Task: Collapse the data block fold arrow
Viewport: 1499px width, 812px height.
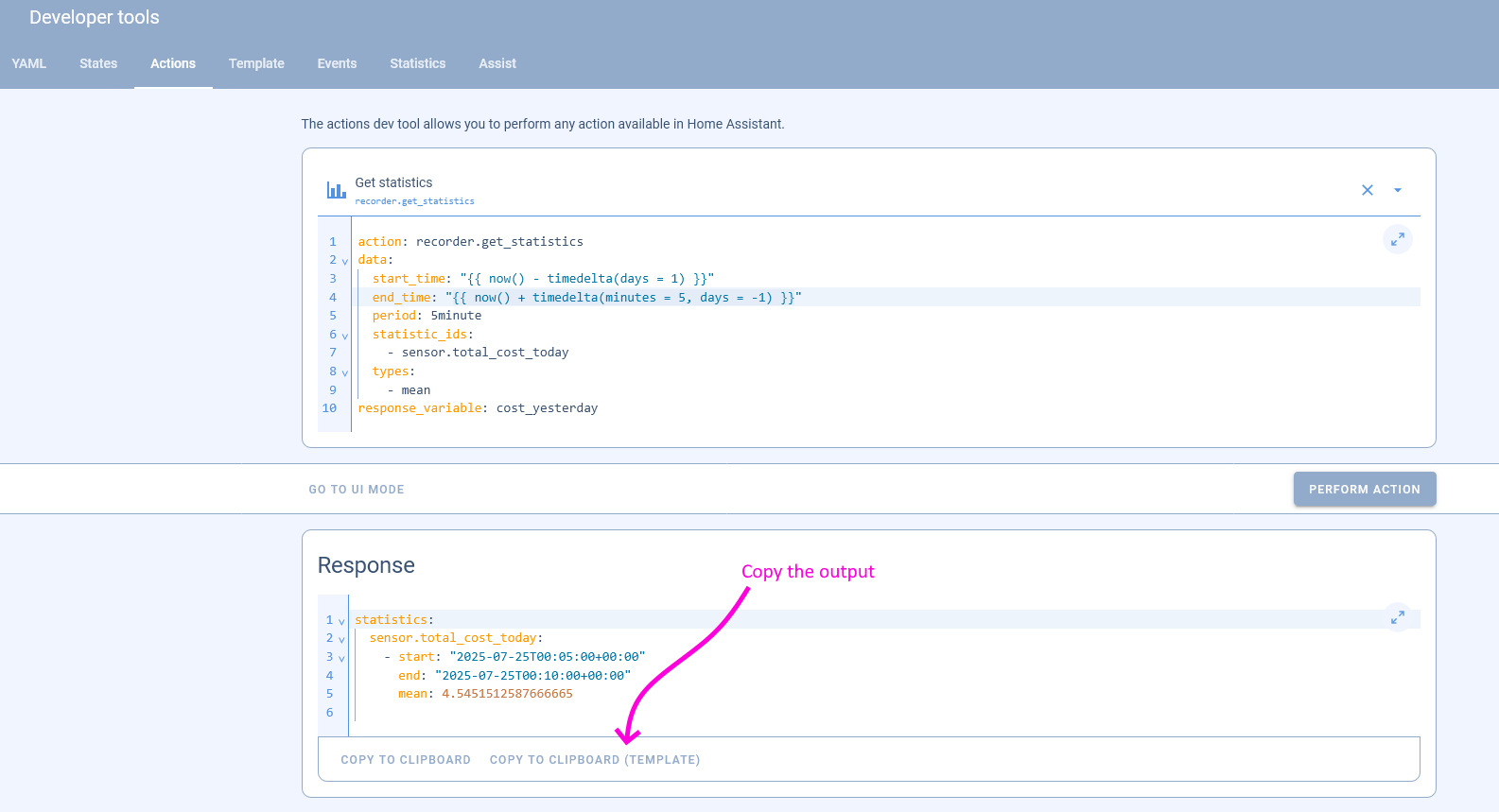Action: coord(345,261)
